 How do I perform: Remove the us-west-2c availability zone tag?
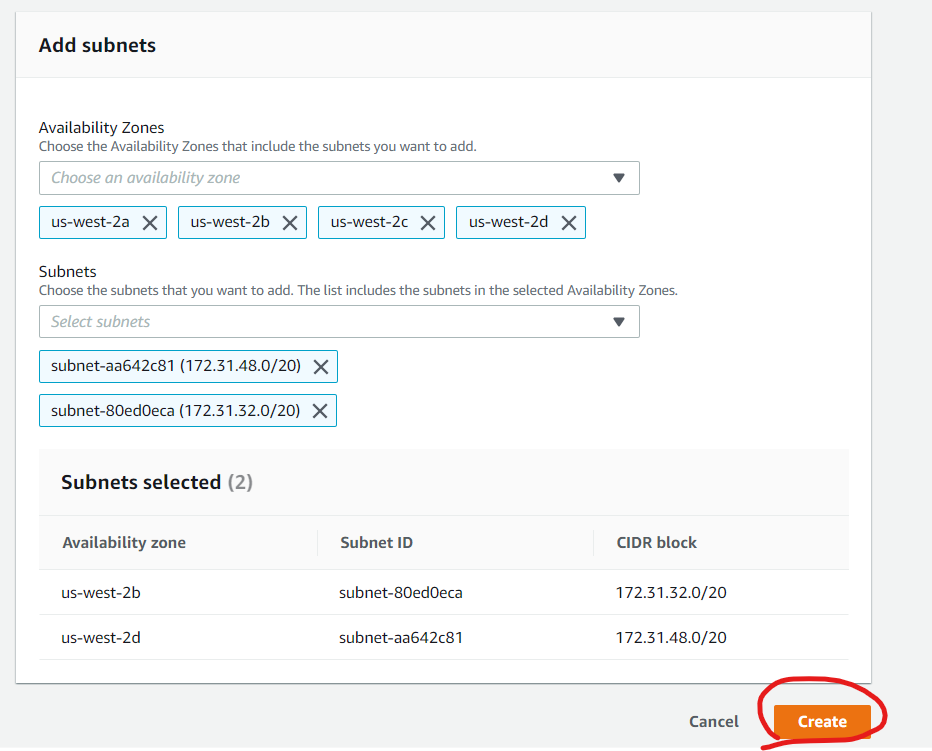(428, 223)
